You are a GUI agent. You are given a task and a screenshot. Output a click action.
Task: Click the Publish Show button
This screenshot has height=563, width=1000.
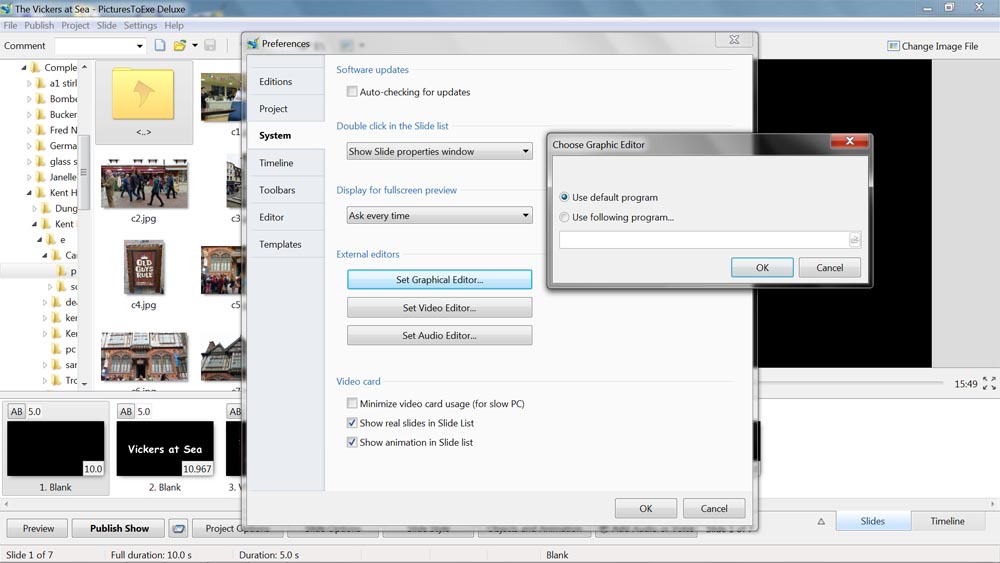pyautogui.click(x=119, y=529)
